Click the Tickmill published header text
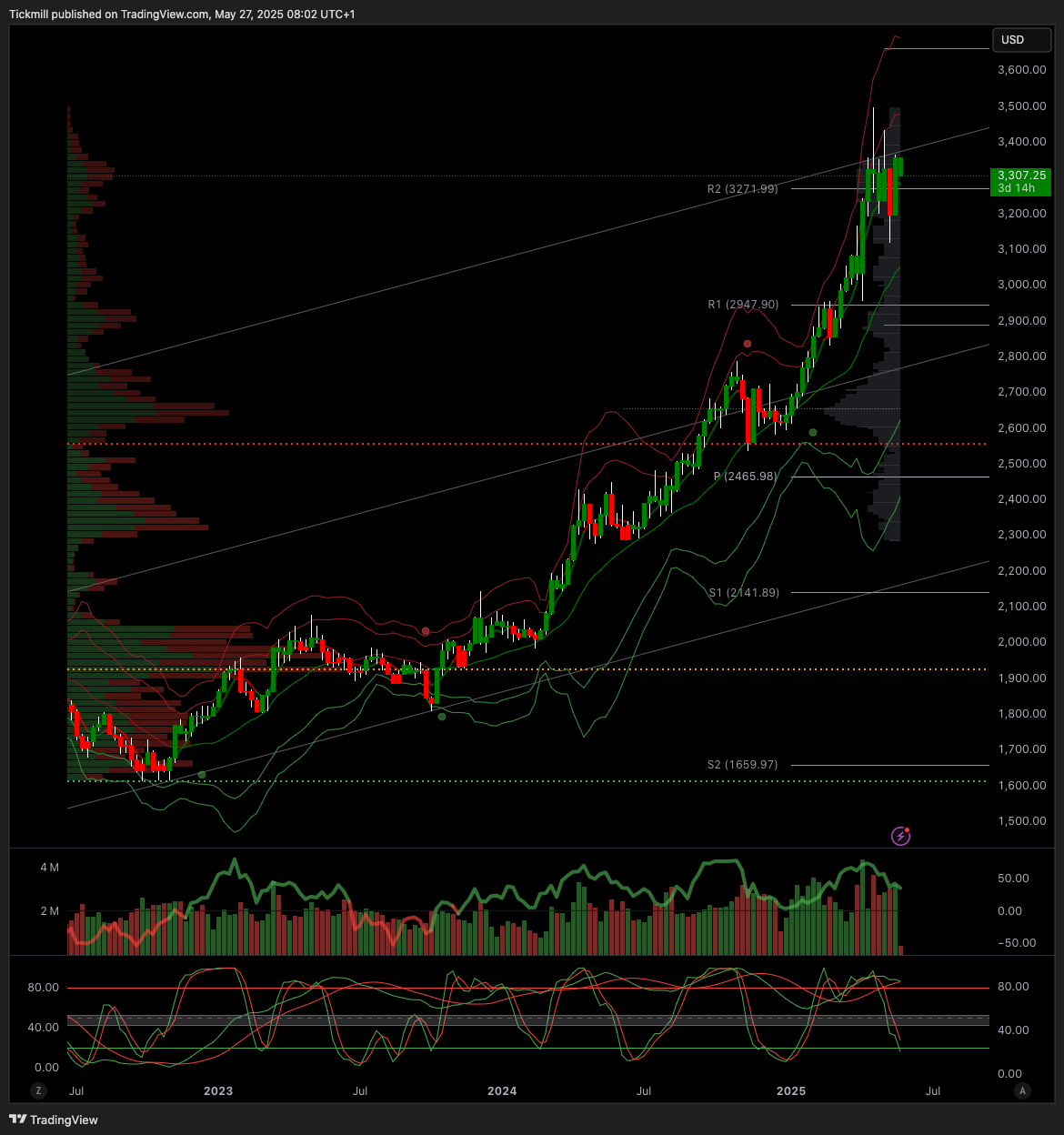This screenshot has height=1135, width=1064. point(182,15)
